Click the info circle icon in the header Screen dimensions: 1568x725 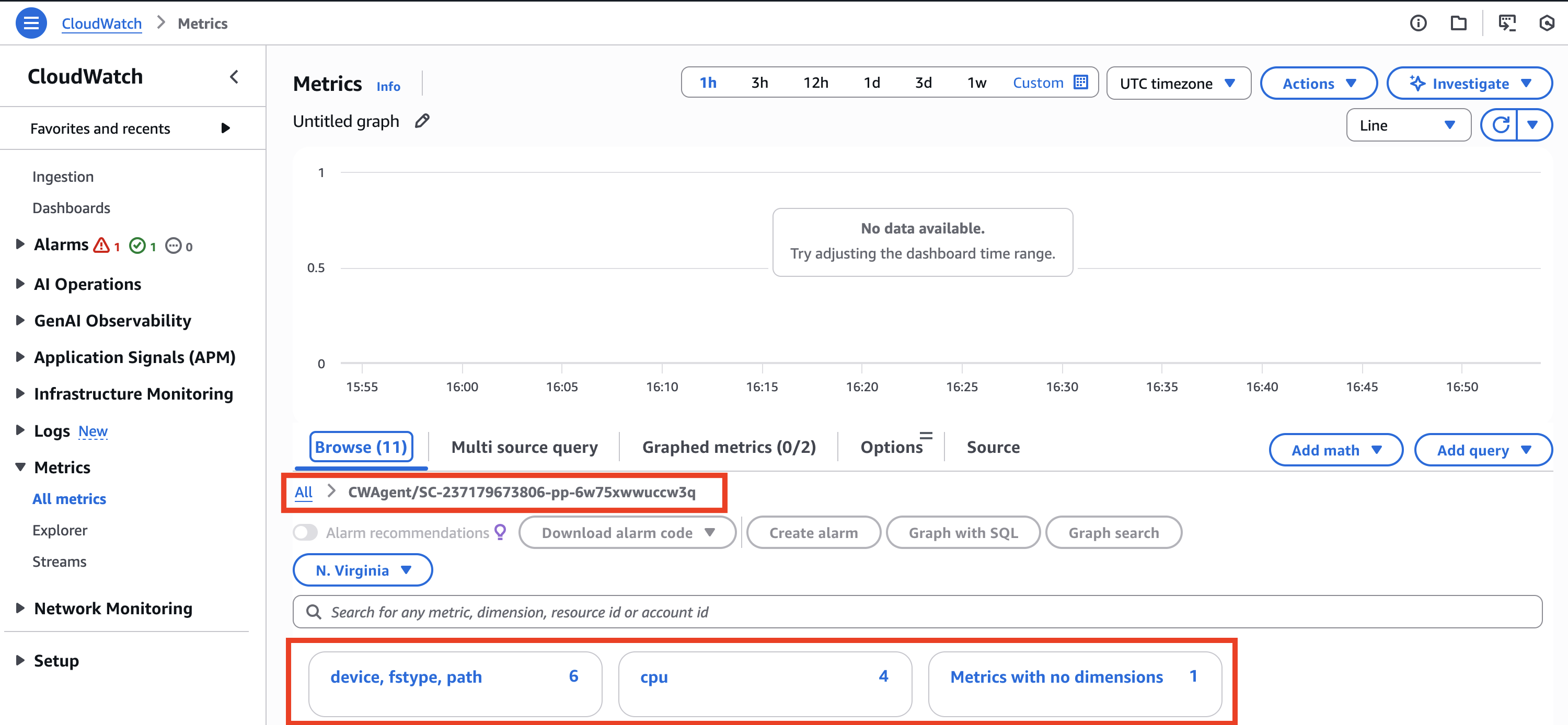[1417, 23]
